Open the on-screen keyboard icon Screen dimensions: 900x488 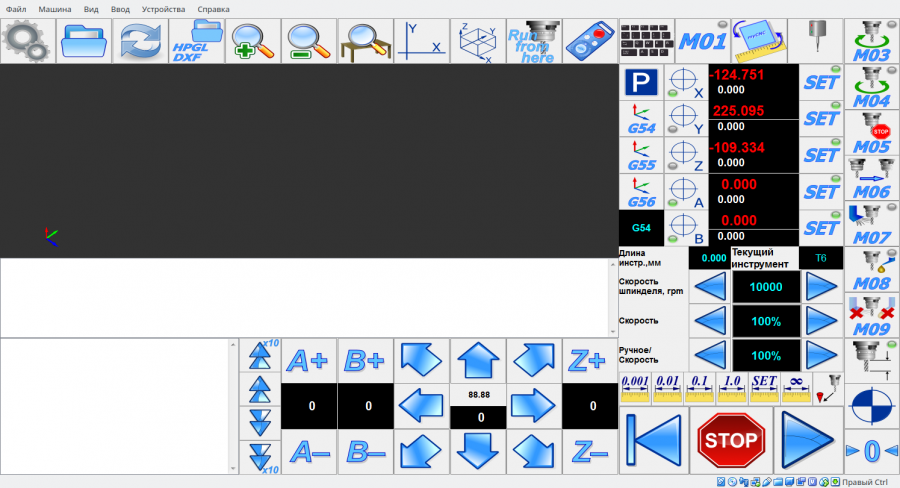point(647,41)
